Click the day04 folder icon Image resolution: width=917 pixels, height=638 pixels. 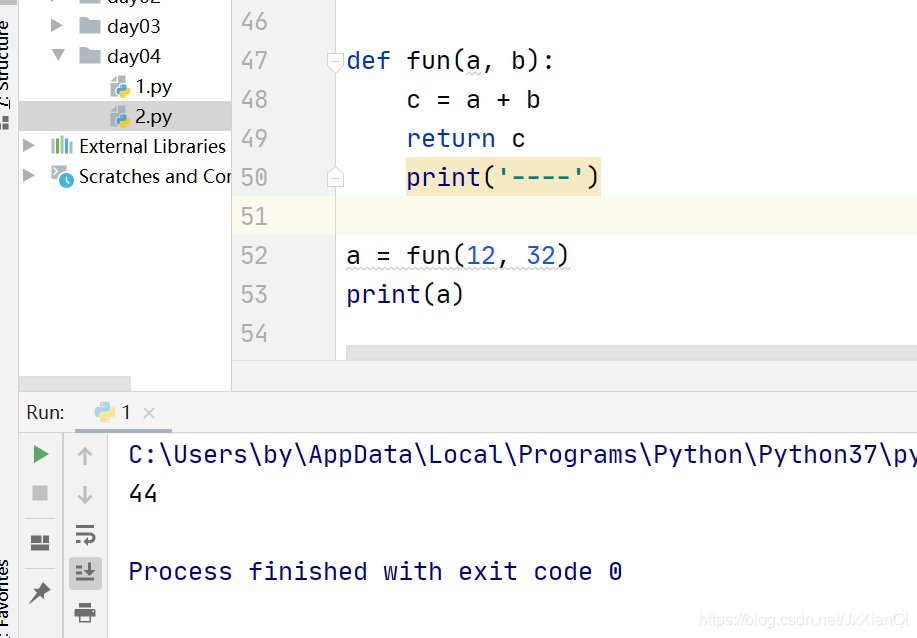coord(89,56)
